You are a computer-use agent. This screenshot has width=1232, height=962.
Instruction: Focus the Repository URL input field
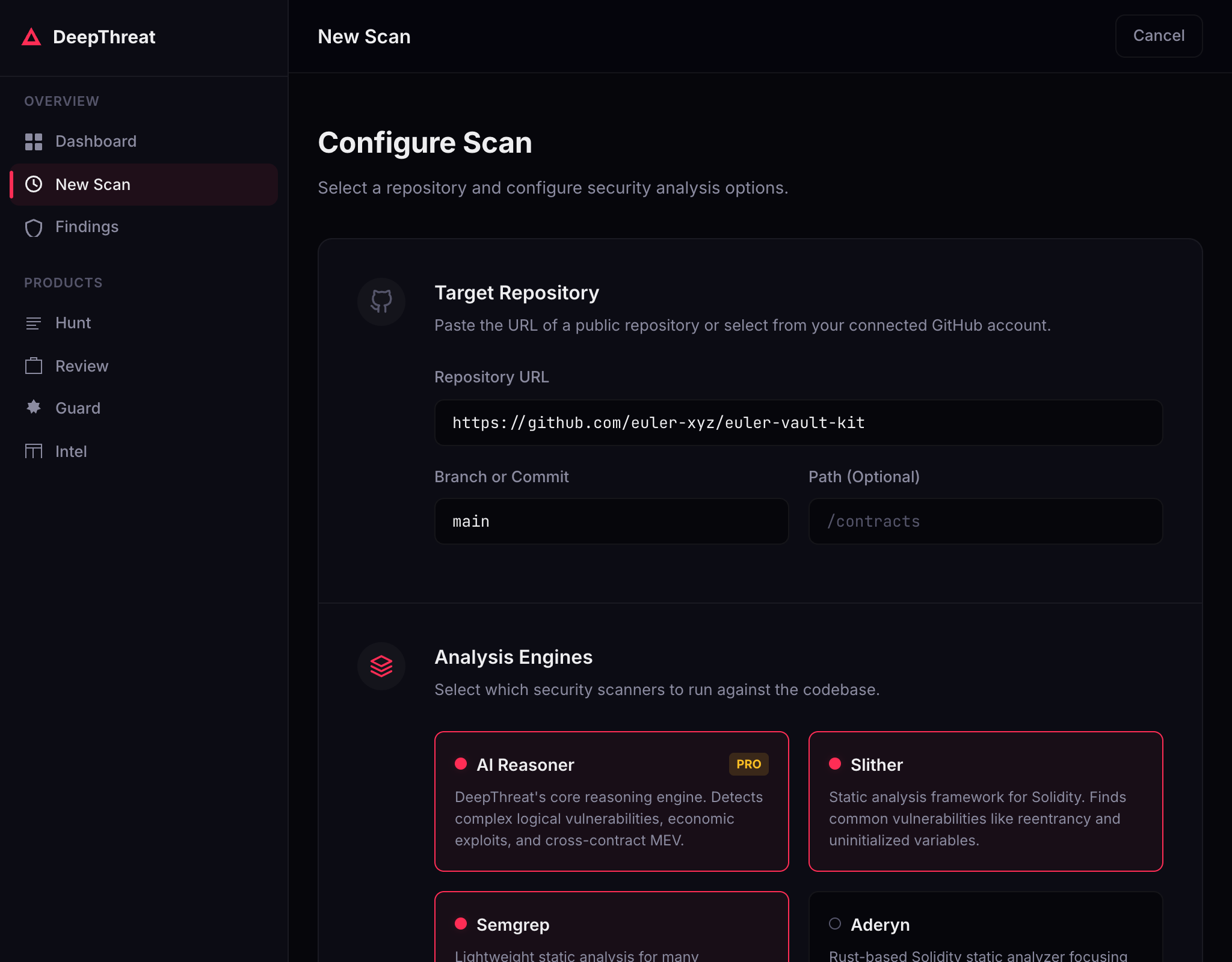[x=798, y=423]
